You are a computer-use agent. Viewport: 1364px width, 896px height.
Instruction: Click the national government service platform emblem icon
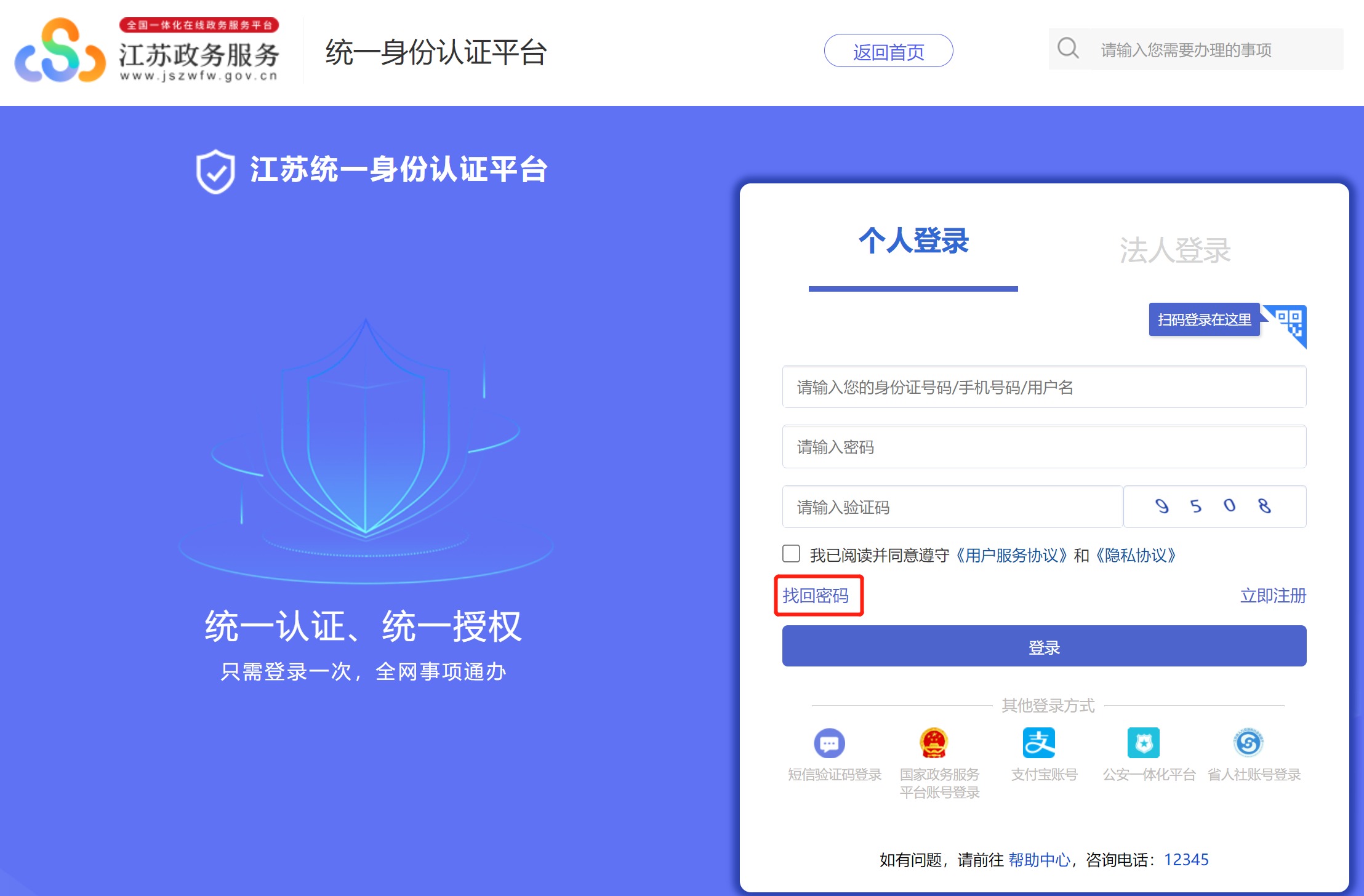click(x=934, y=743)
